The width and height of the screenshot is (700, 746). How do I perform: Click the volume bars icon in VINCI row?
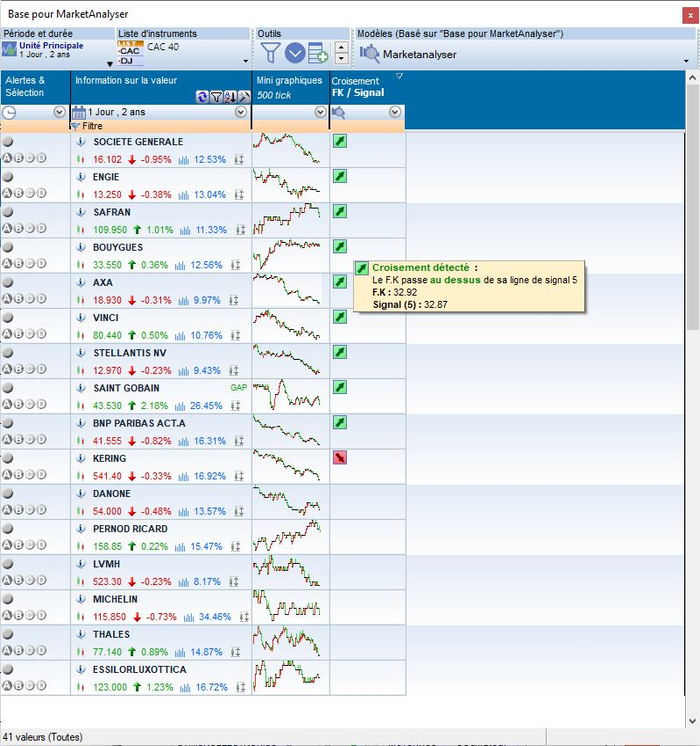(180, 336)
